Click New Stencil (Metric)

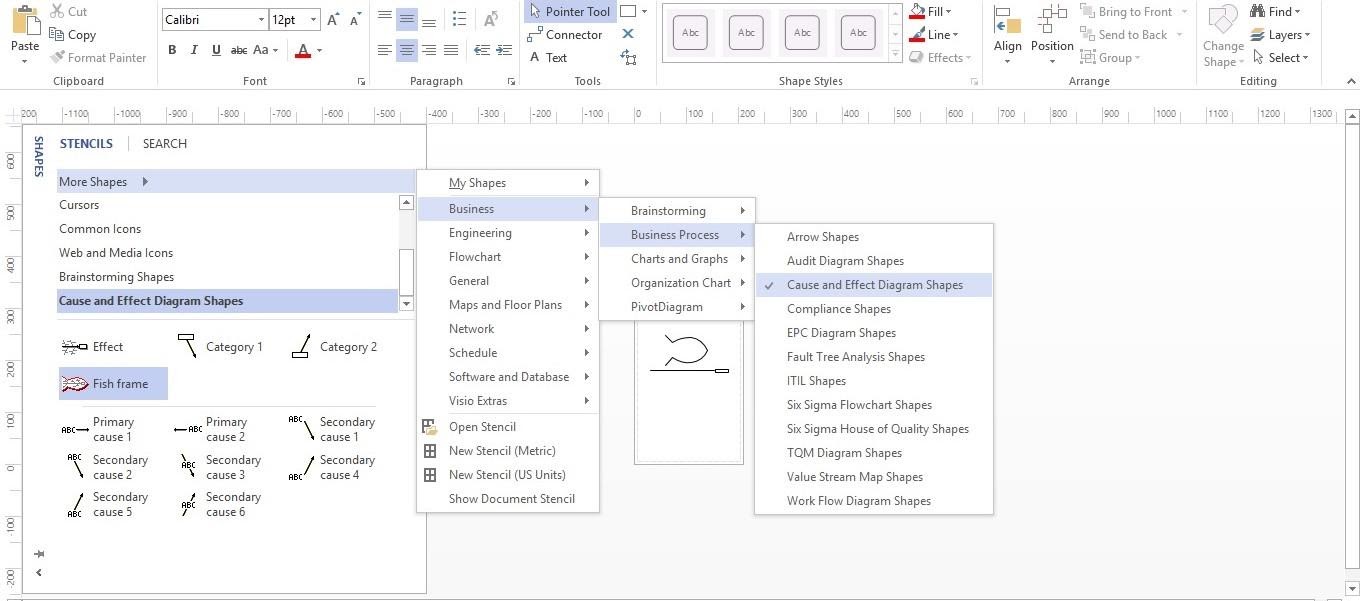click(502, 450)
